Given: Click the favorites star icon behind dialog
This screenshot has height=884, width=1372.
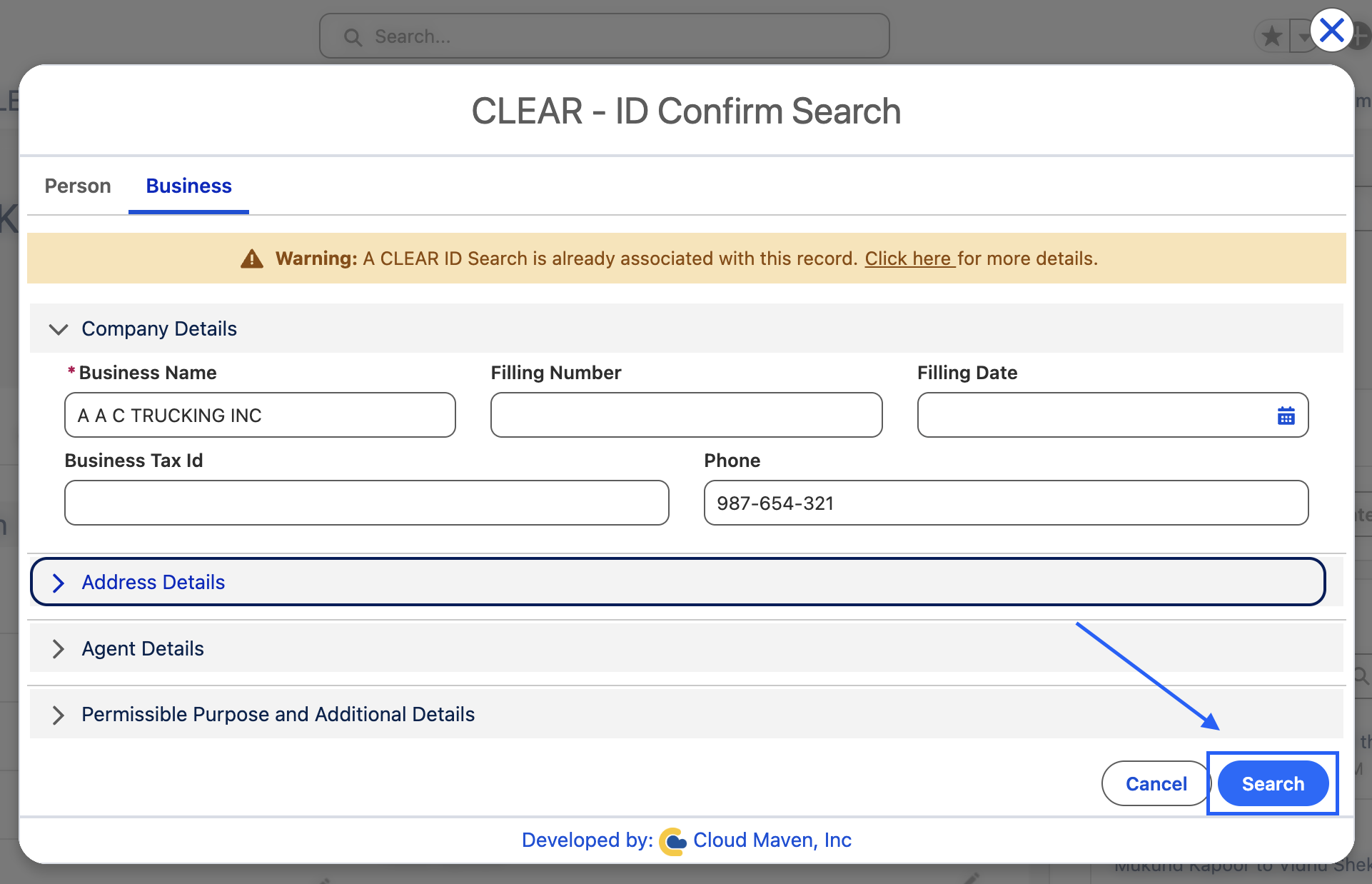Looking at the screenshot, I should (1271, 36).
